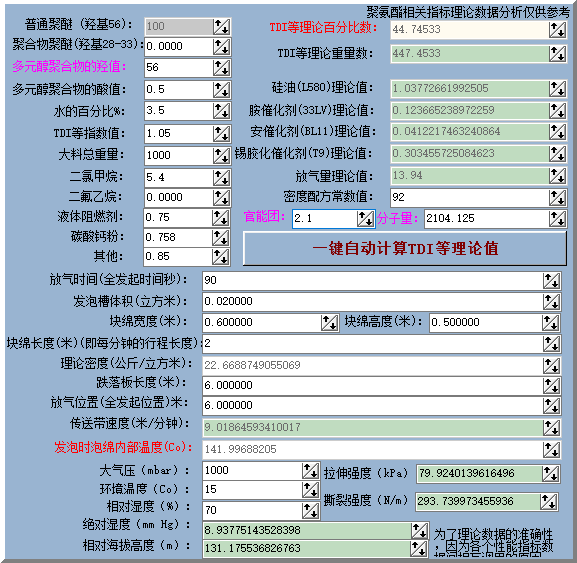577x563 pixels.
Task: Click stepper icon for 大料总重里
Action: click(222, 155)
